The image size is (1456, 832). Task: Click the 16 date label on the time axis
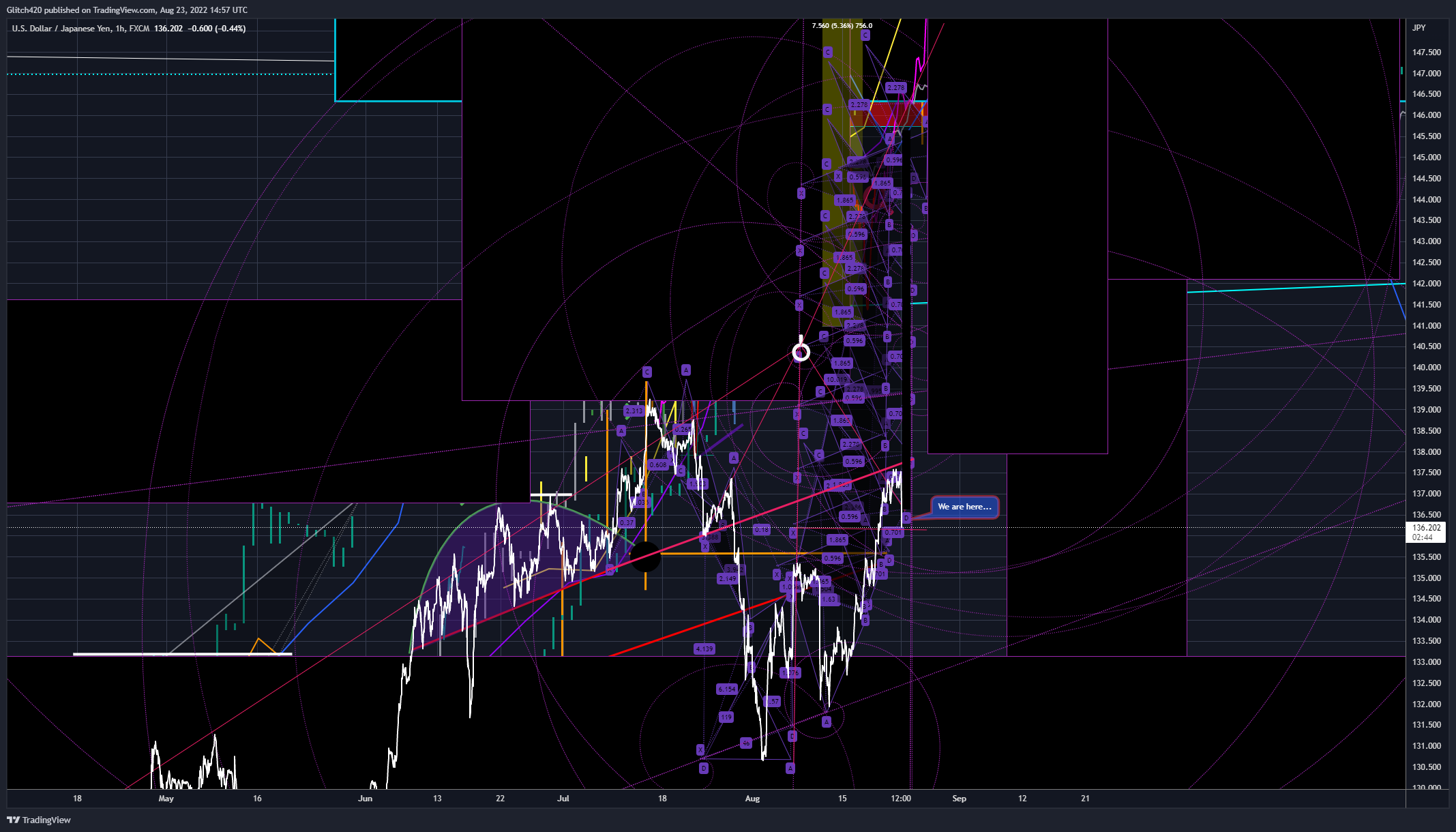[257, 799]
